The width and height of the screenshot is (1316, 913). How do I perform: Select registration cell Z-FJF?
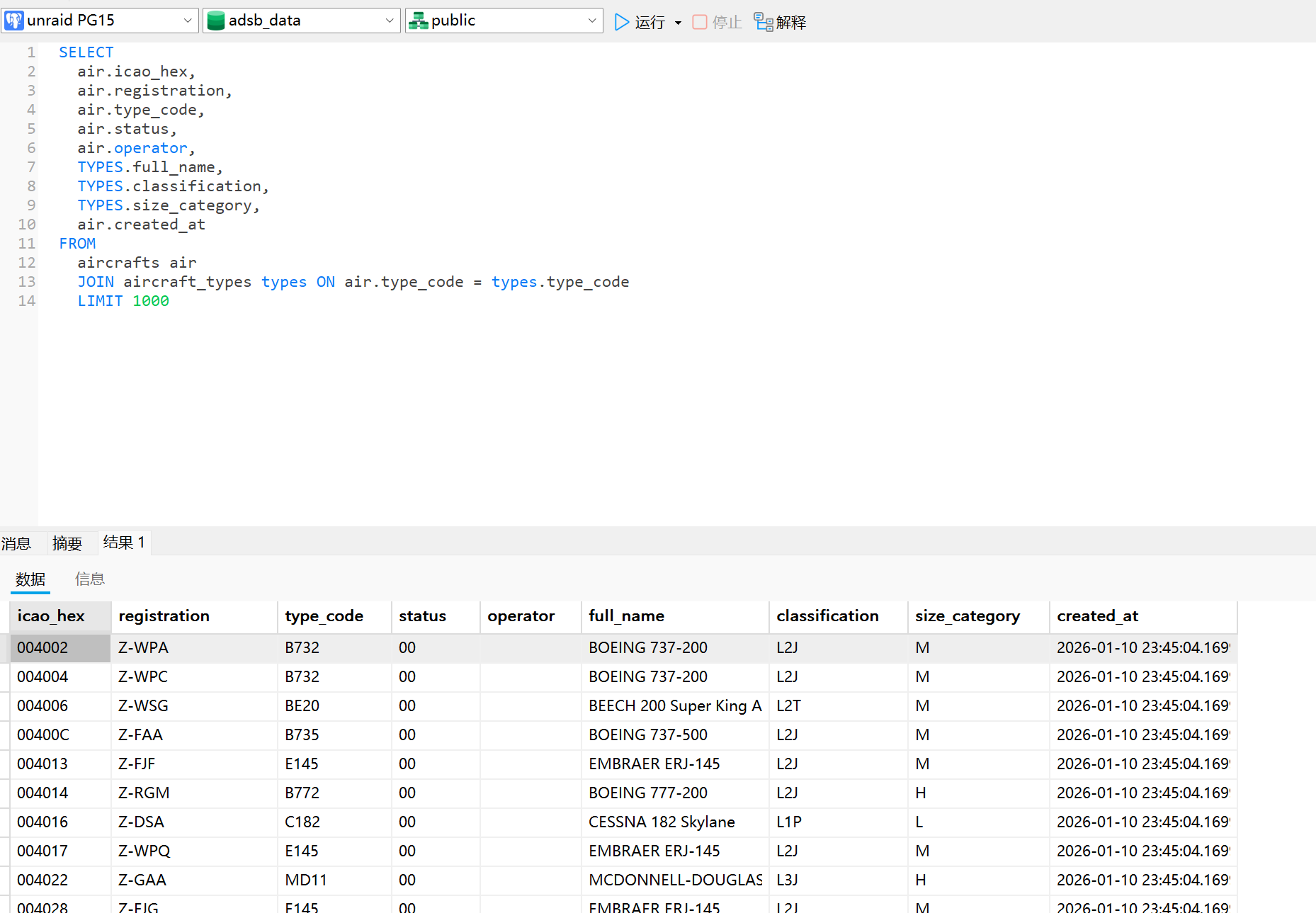(194, 764)
